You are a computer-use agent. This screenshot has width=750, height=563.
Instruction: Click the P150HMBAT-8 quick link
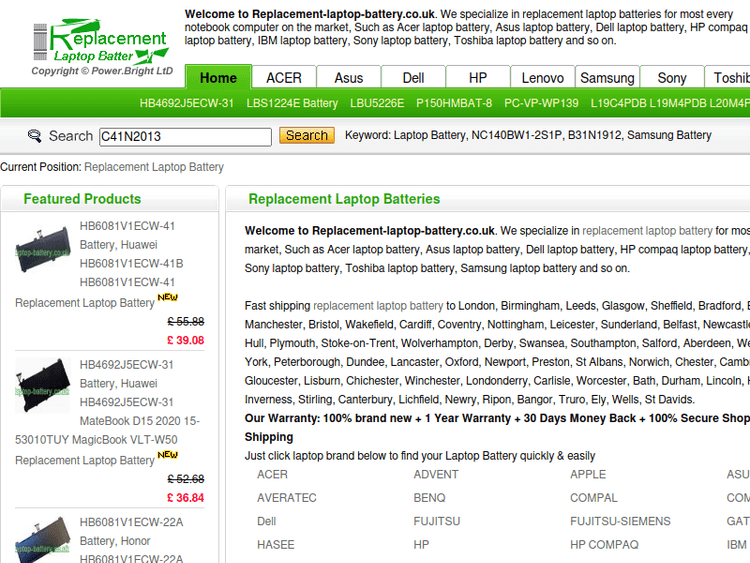[x=454, y=103]
